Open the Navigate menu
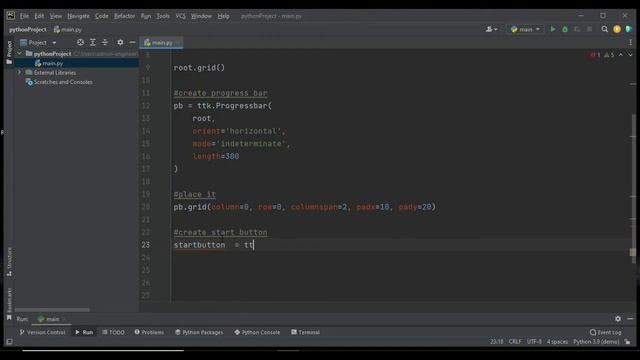640x360 pixels. click(x=78, y=16)
